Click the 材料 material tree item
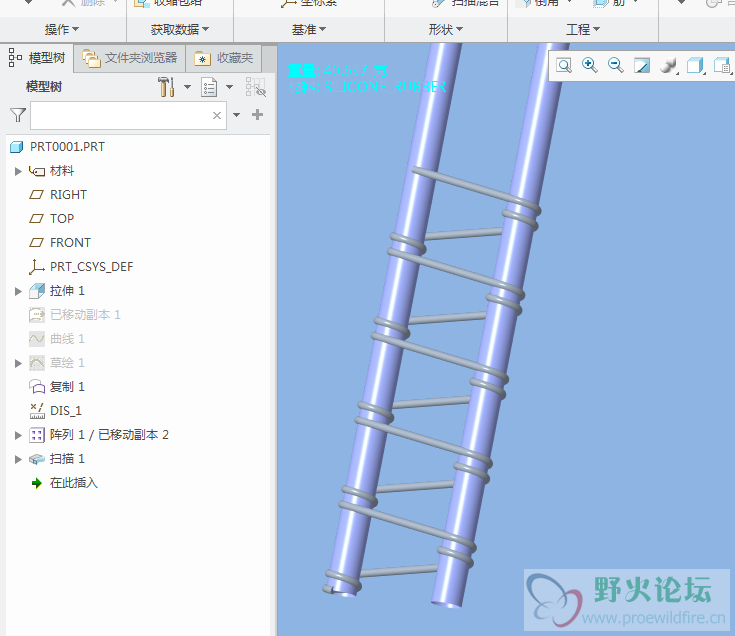This screenshot has width=735, height=636. coord(62,171)
